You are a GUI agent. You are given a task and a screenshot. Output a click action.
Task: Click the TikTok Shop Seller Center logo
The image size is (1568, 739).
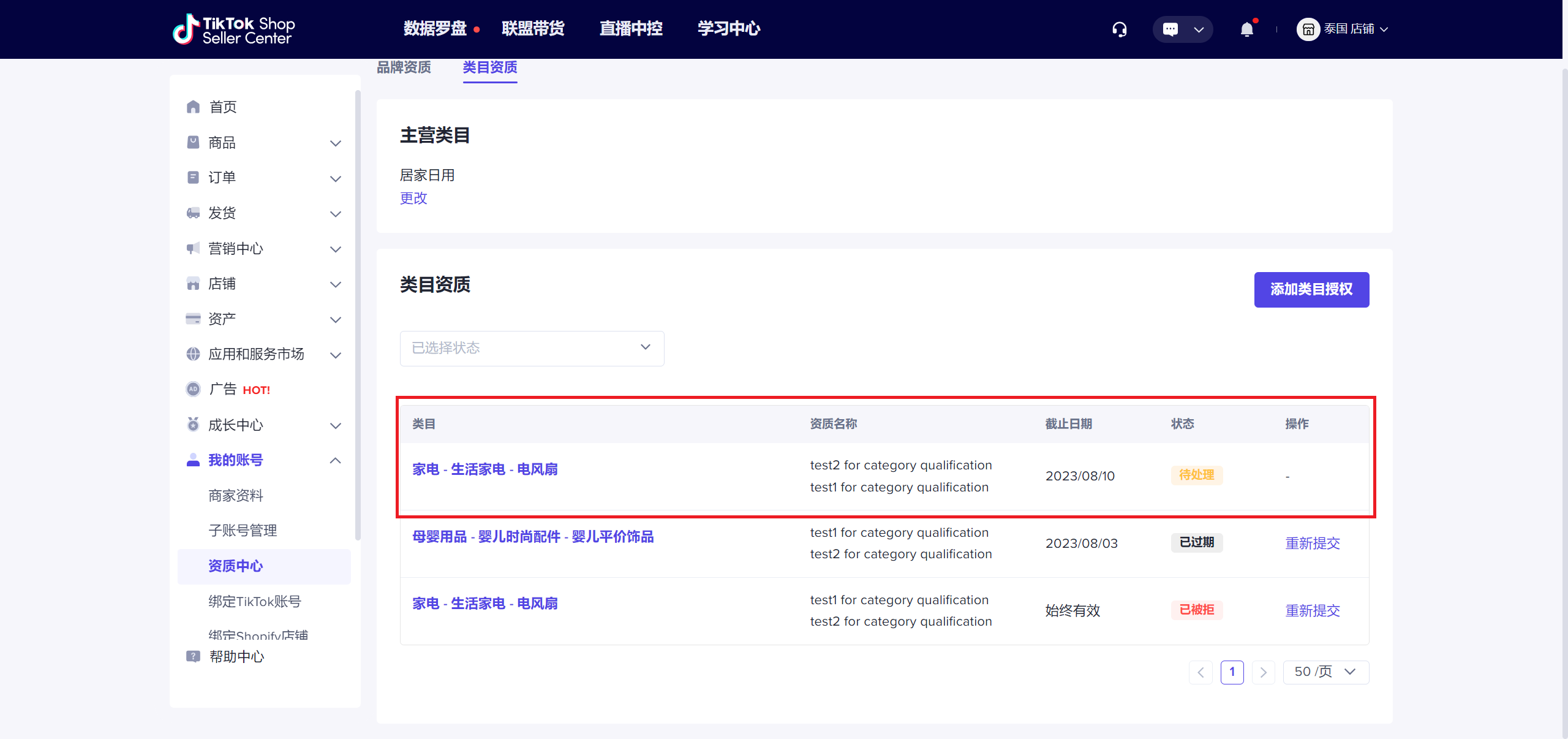(x=233, y=29)
